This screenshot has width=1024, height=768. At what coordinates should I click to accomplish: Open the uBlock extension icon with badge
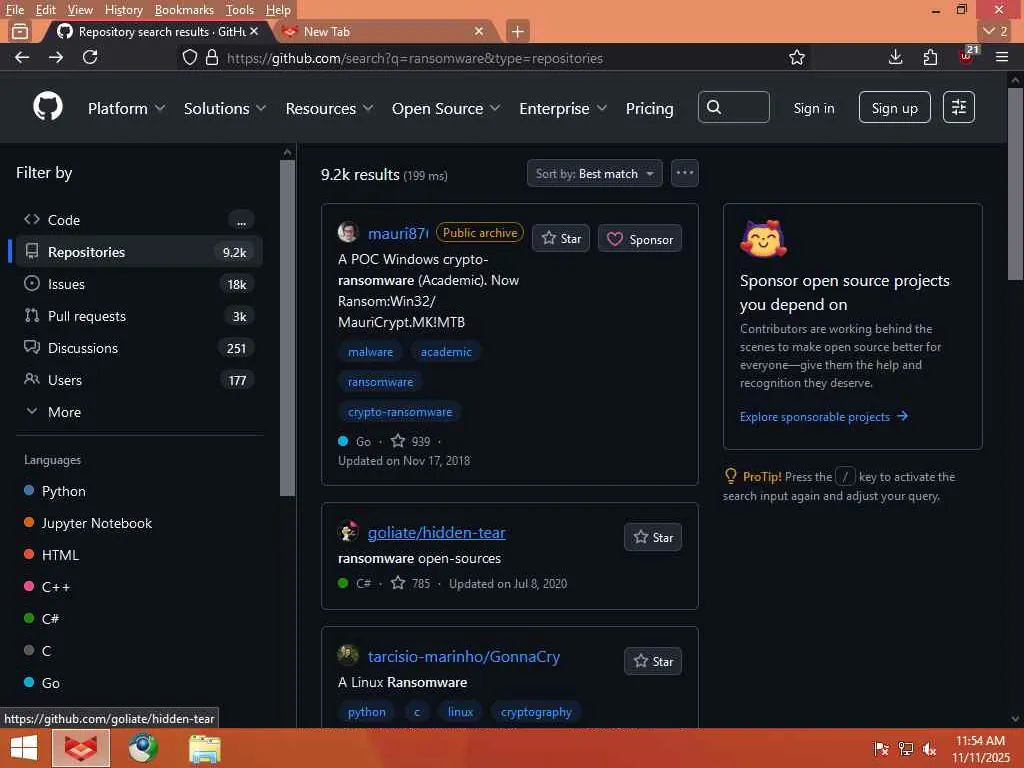point(967,56)
